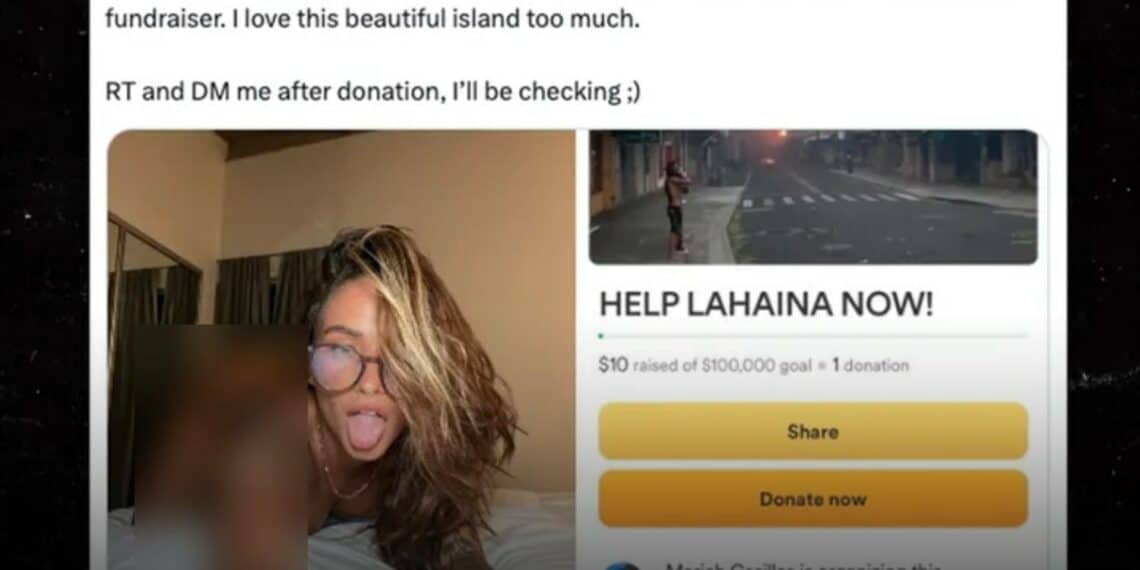Click the $100,000 goal text
This screenshot has width=1140, height=570.
coord(756,366)
